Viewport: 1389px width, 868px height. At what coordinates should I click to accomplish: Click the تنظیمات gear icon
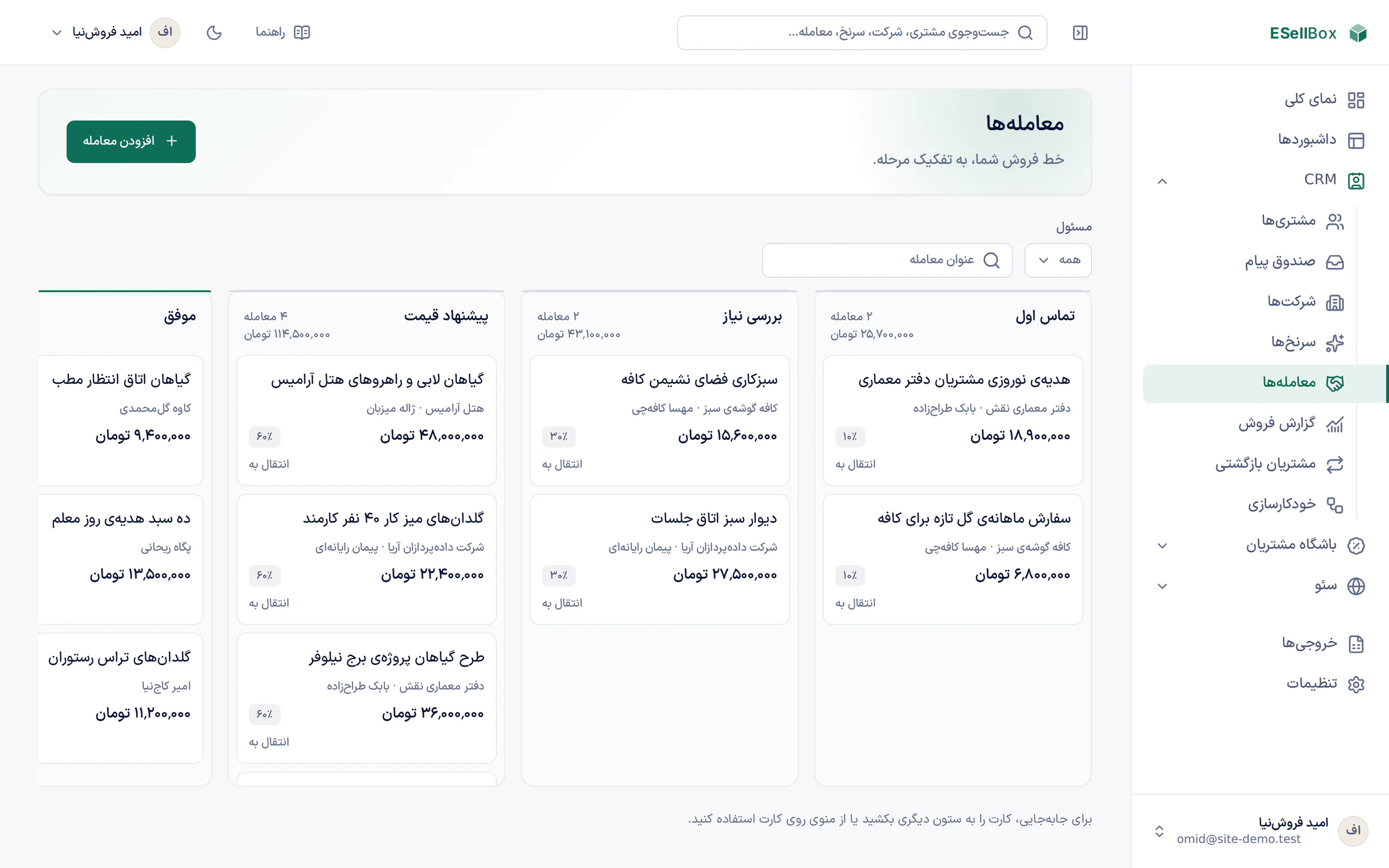(x=1356, y=684)
